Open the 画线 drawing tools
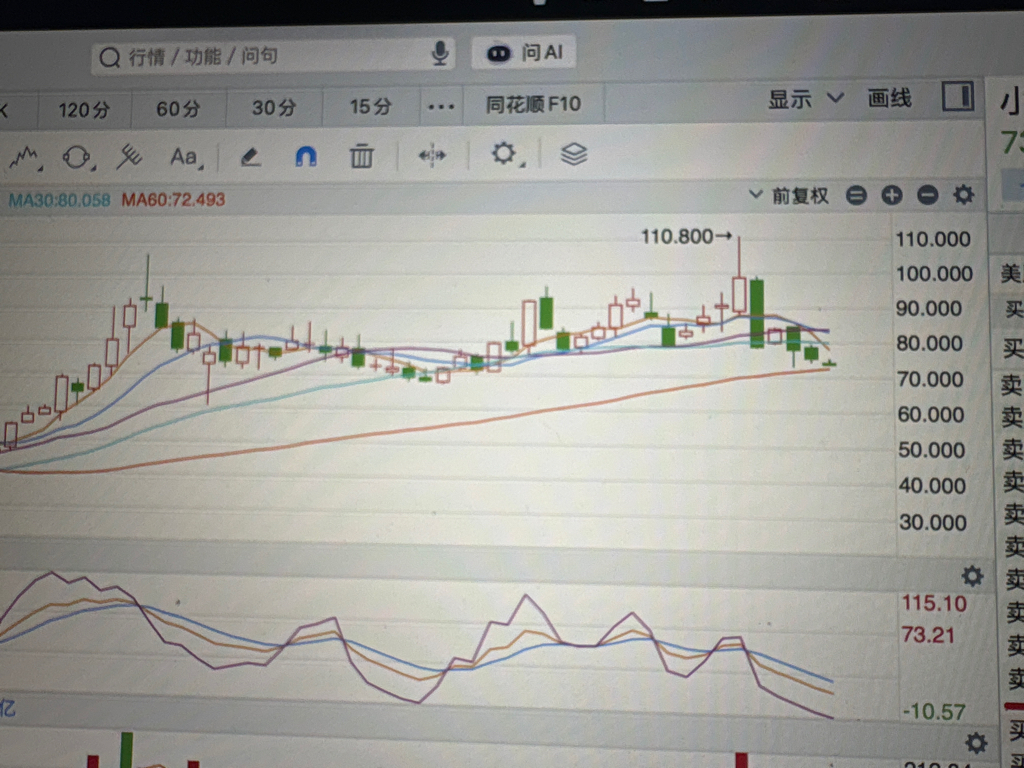This screenshot has width=1024, height=768. [889, 99]
